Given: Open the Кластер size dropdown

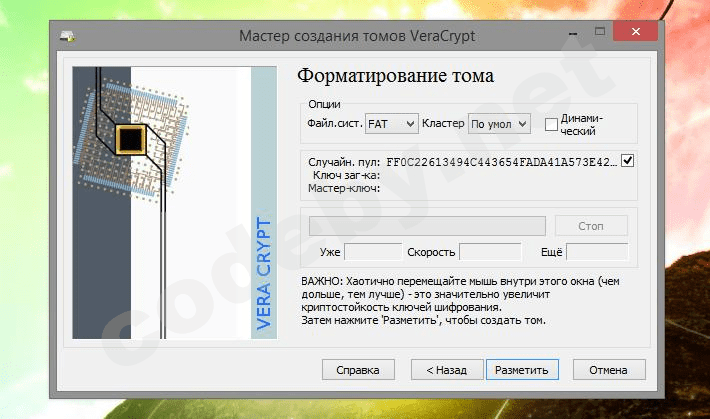Looking at the screenshot, I should (x=499, y=124).
